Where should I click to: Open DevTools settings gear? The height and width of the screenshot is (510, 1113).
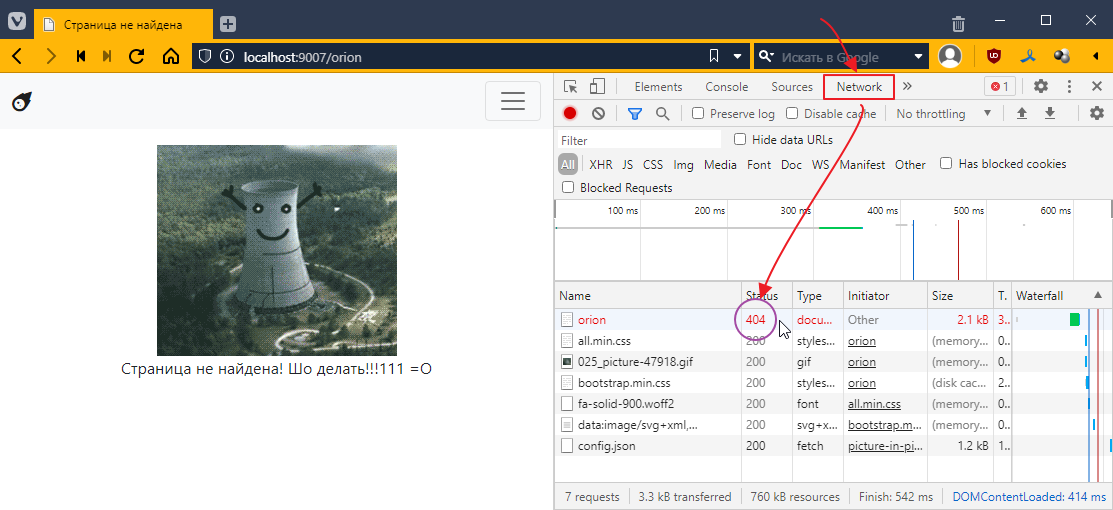pos(1040,87)
